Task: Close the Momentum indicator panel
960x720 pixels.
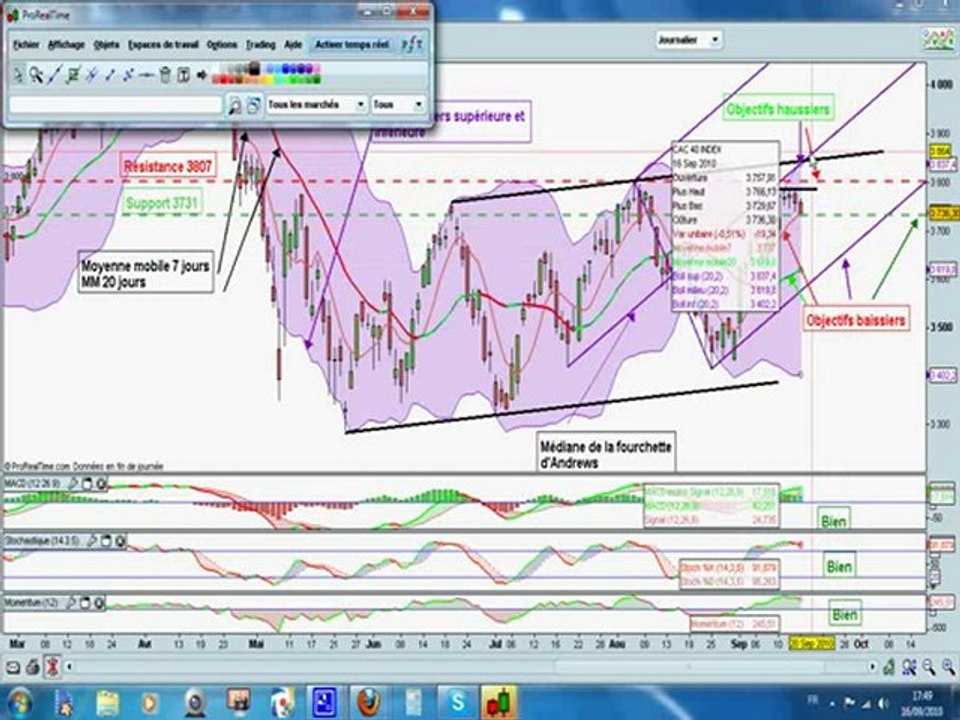Action: (99, 603)
